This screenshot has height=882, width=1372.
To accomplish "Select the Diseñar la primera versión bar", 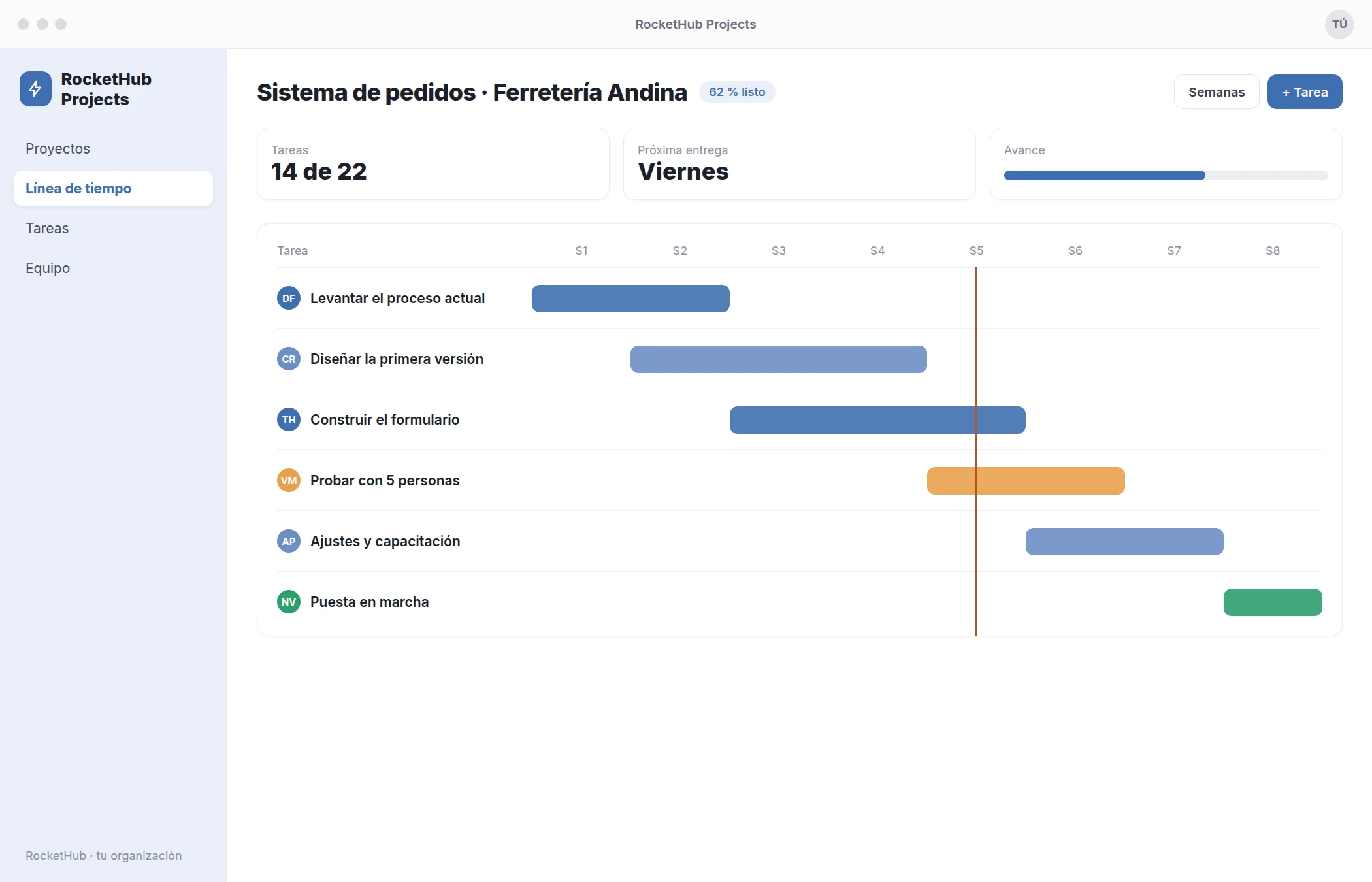I will point(779,359).
